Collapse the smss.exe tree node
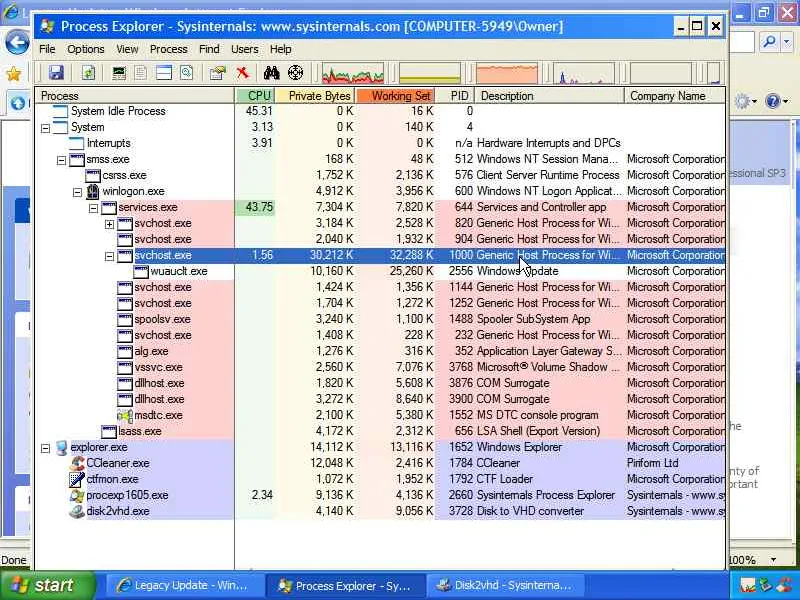 click(x=61, y=160)
